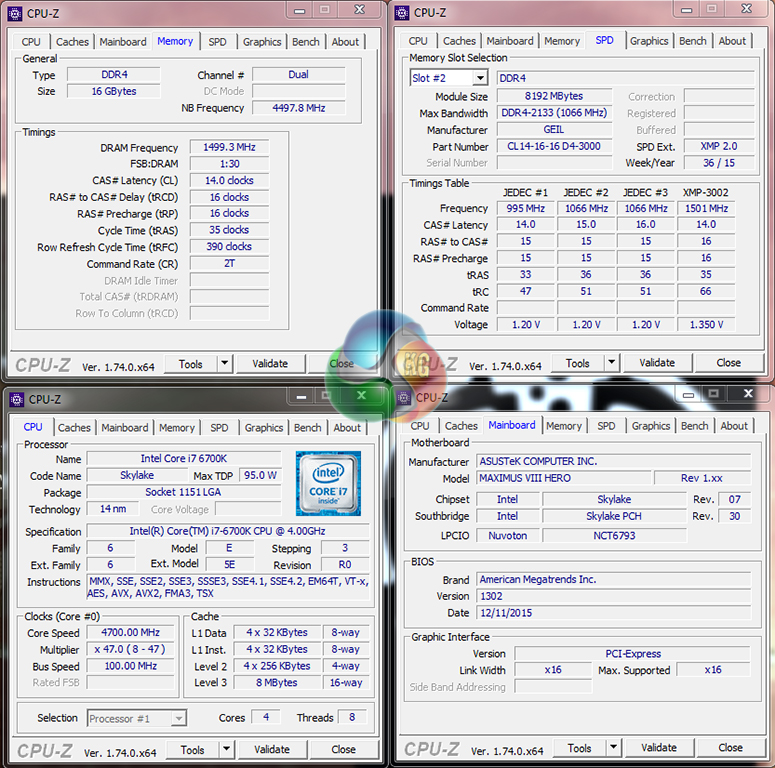Click the Manufacturer GEIL field

[554, 129]
